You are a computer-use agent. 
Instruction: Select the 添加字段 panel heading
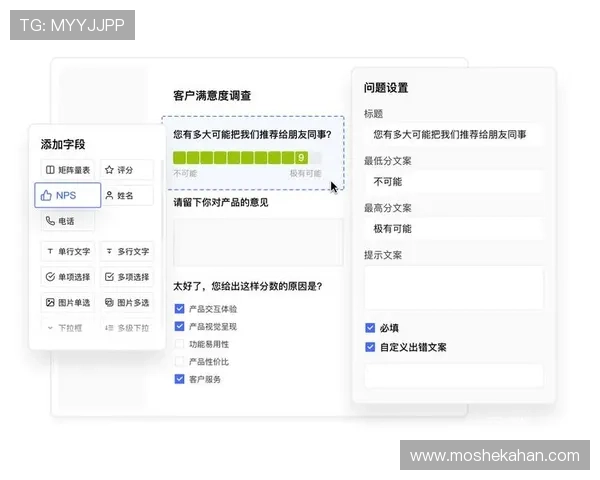63,144
